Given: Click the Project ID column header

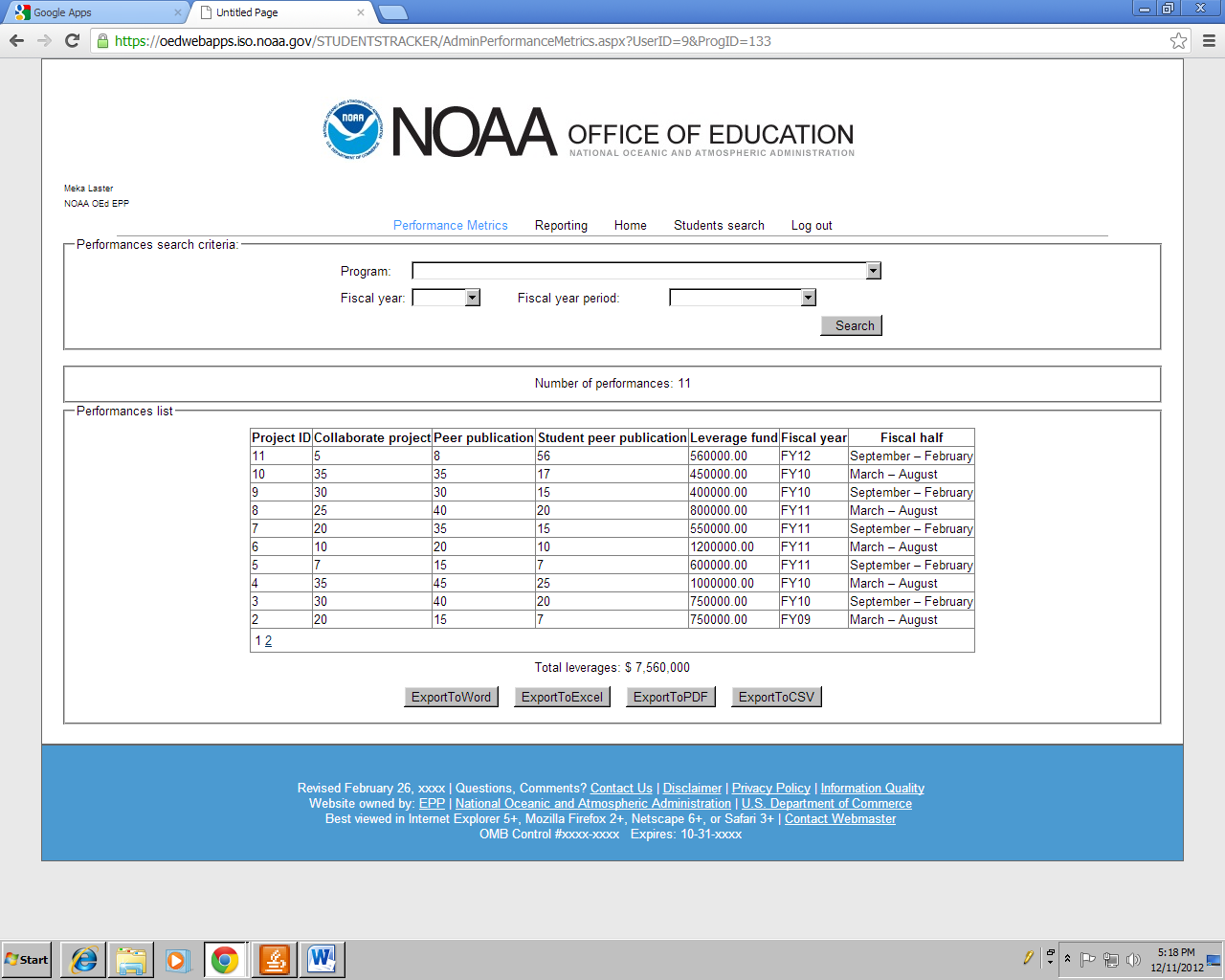Looking at the screenshot, I should (281, 437).
